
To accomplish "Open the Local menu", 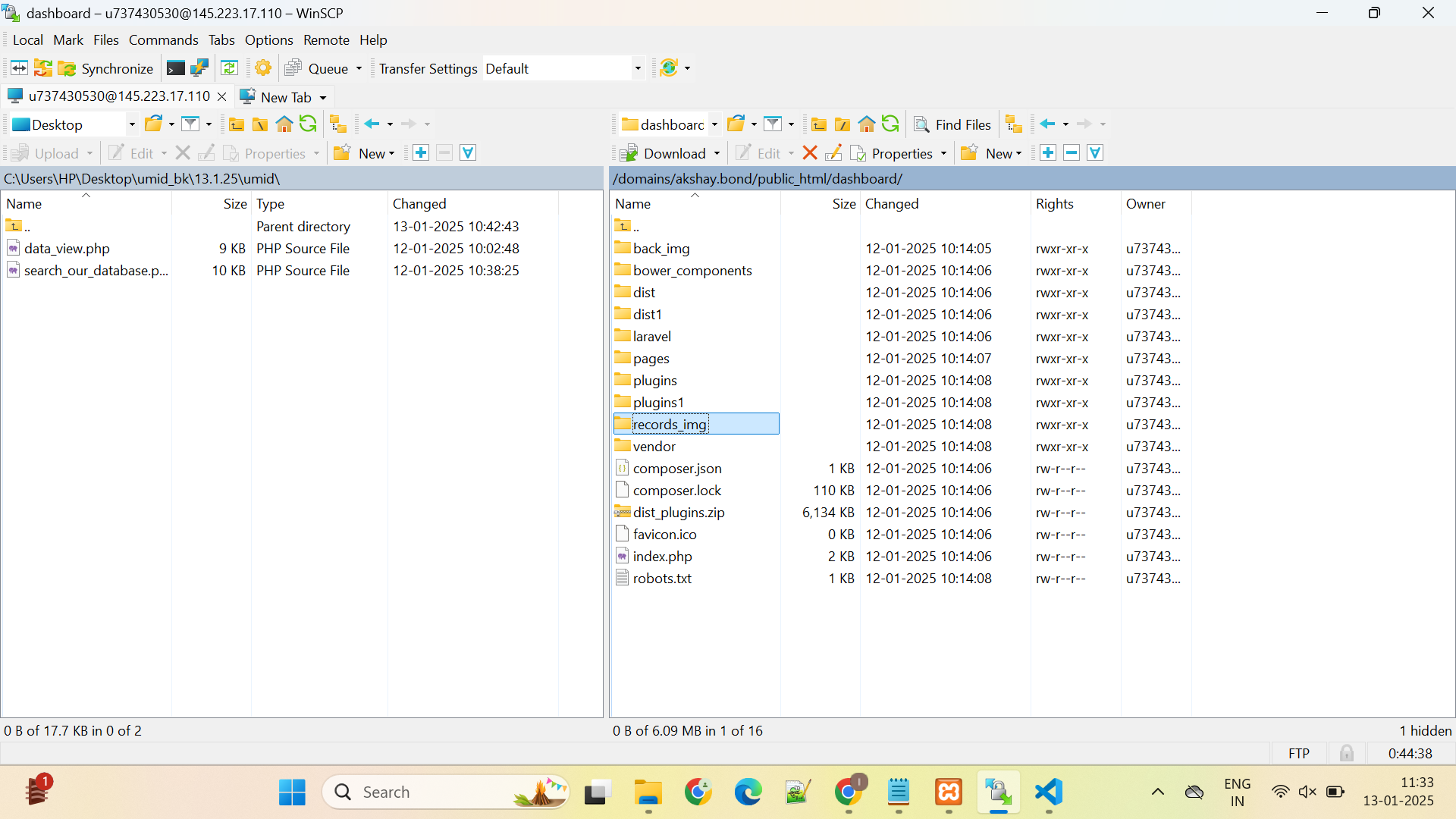I will click(28, 40).
